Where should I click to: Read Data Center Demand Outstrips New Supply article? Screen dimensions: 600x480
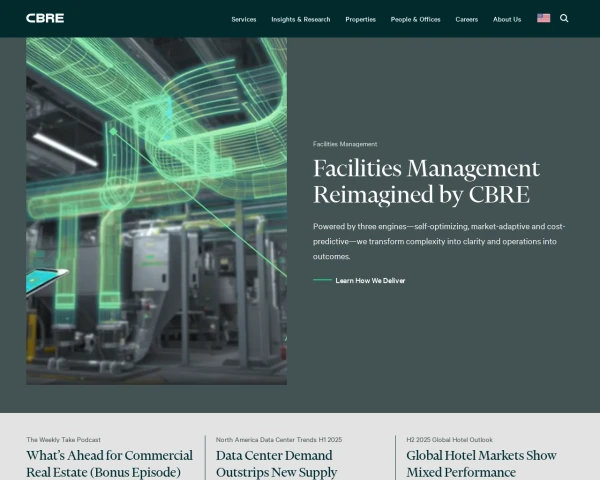pyautogui.click(x=276, y=463)
